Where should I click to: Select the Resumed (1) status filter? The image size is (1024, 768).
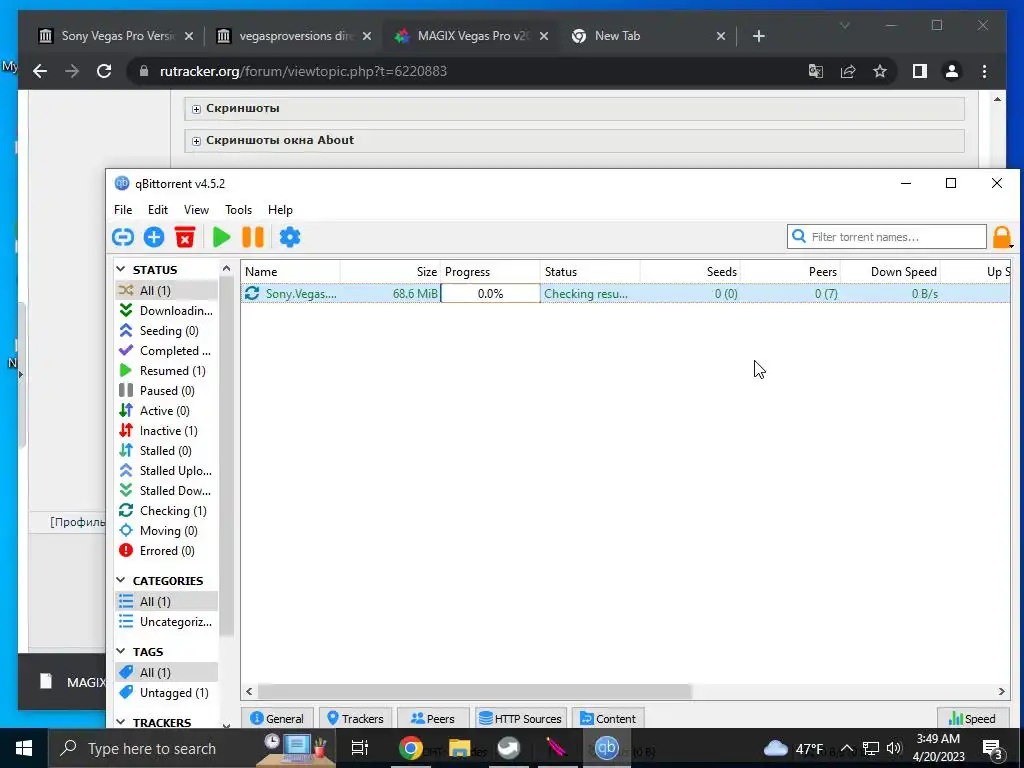tap(167, 371)
